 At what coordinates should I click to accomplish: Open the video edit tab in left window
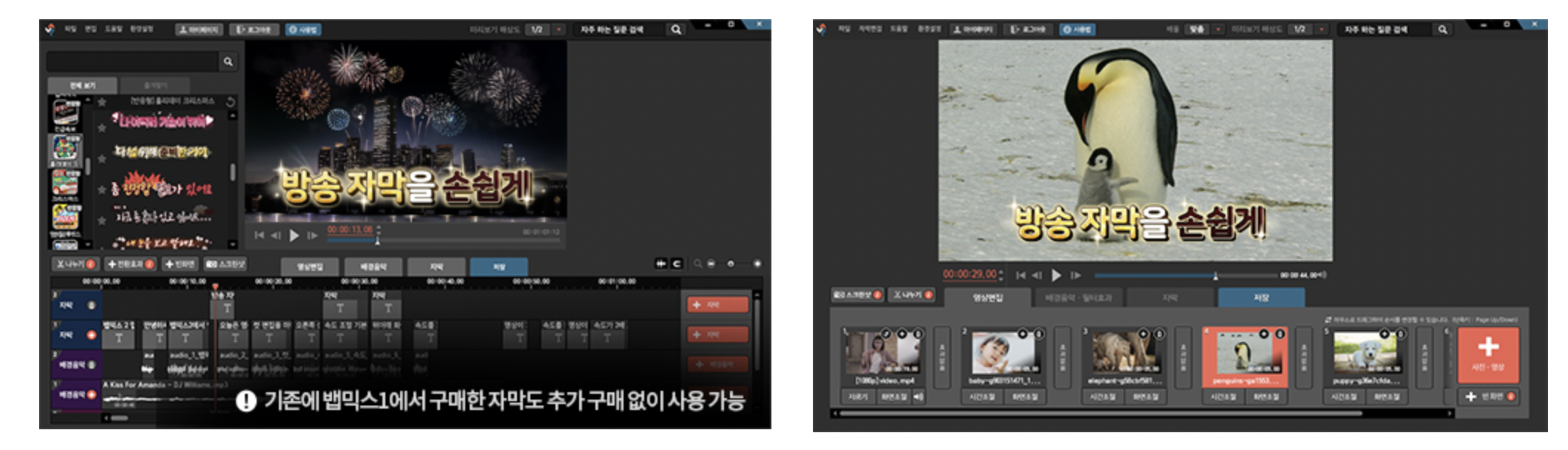[310, 266]
